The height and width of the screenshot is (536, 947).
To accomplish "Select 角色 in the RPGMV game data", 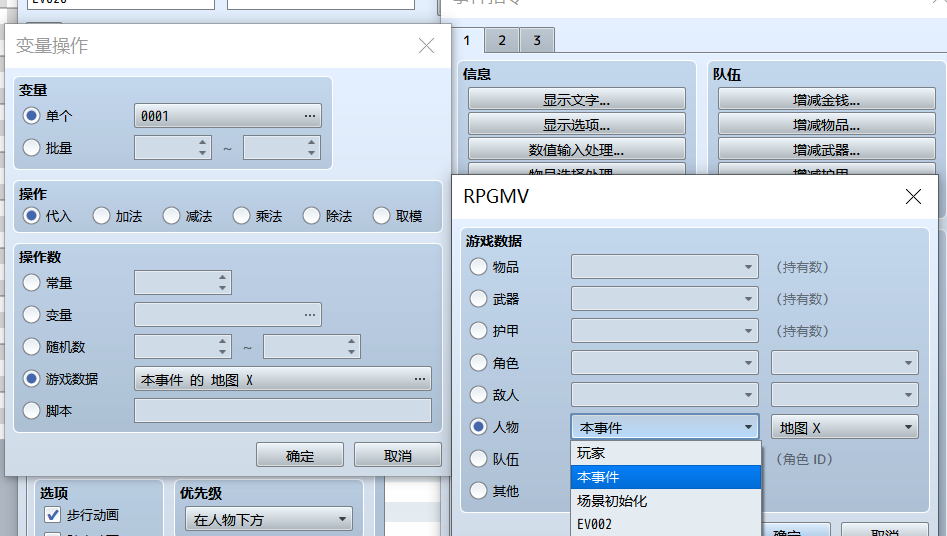I will coord(478,363).
